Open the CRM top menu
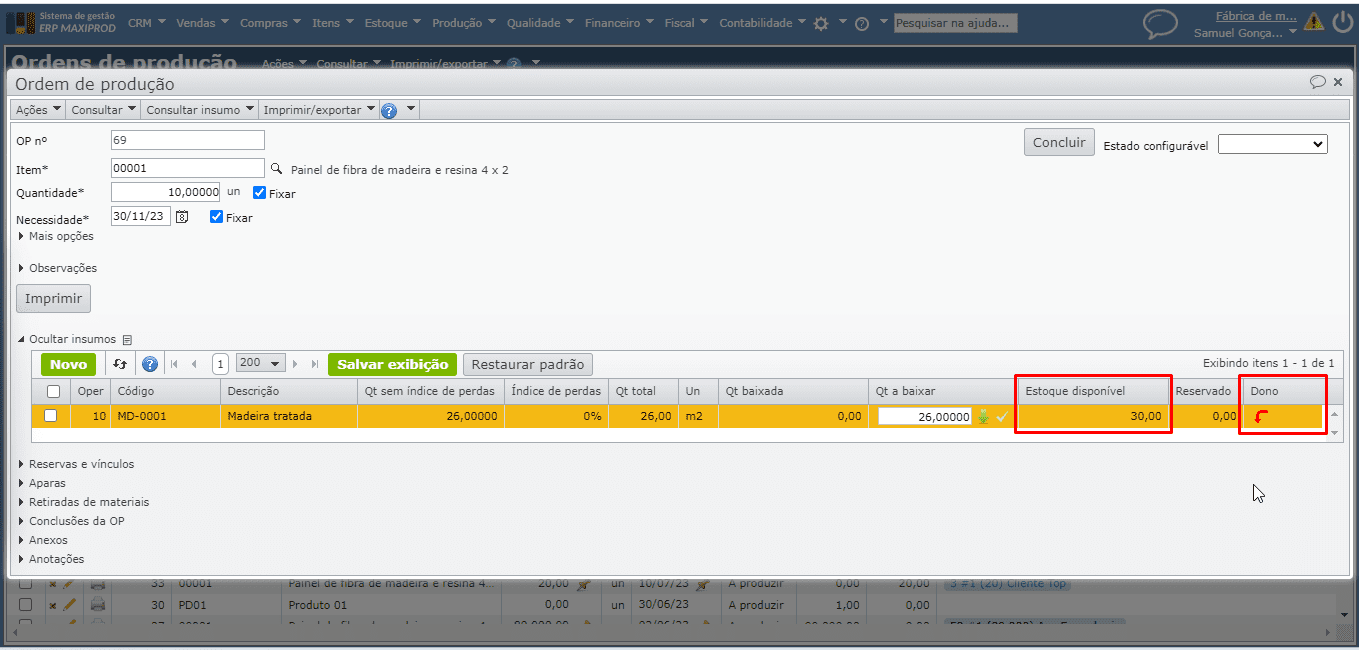The image size is (1359, 650). click(147, 23)
